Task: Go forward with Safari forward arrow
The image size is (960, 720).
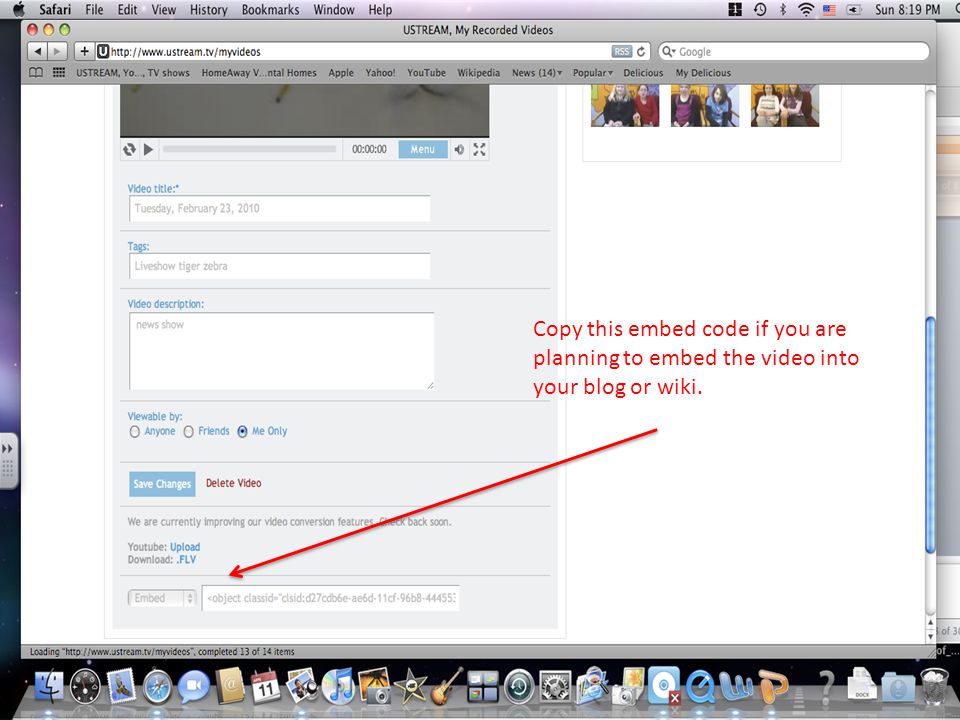Action: pos(57,52)
